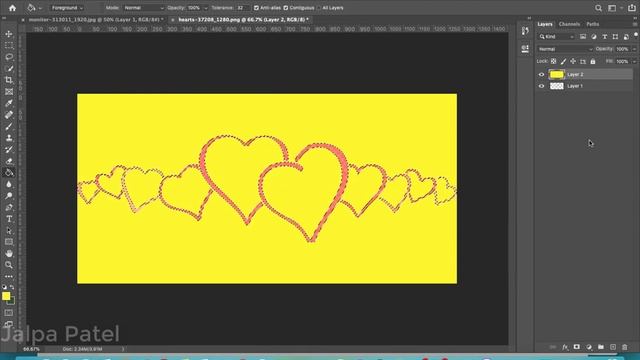640x360 pixels.
Task: Hide Layer 2 visibility eye
Action: tap(541, 74)
